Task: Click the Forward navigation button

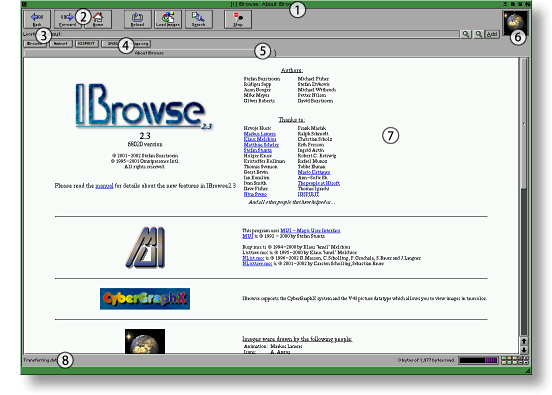Action: click(x=67, y=19)
